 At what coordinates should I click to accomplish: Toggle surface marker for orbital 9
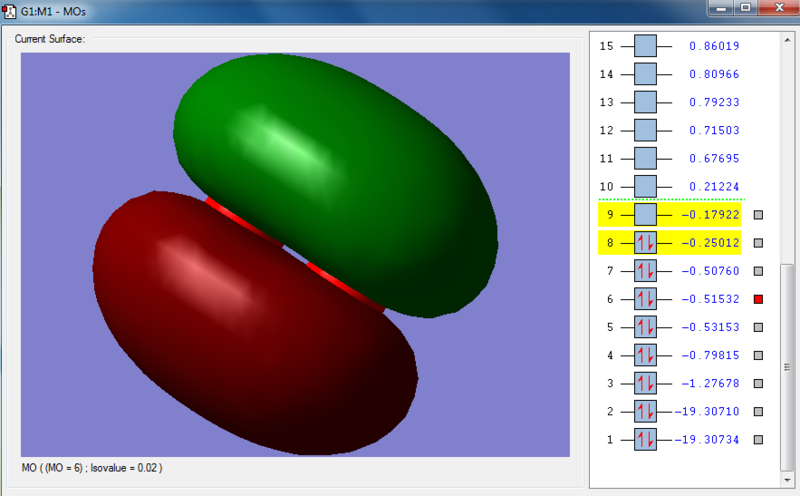click(758, 215)
